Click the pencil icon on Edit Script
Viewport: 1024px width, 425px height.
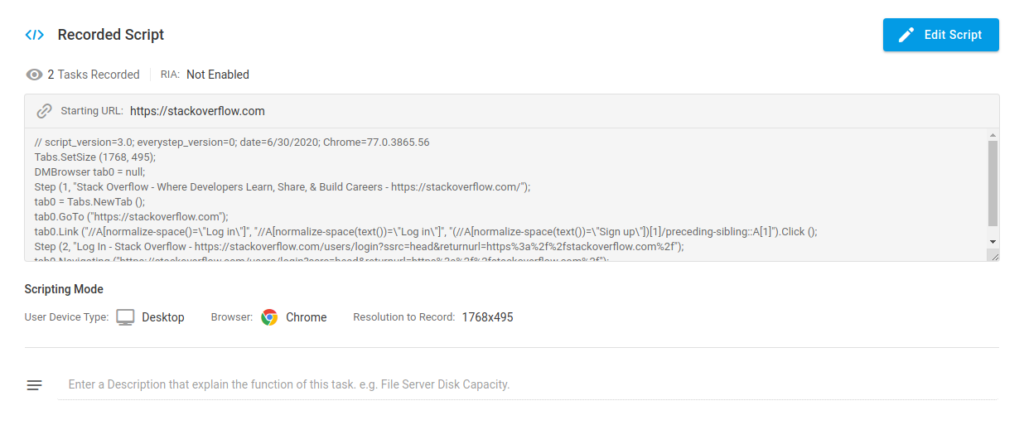tap(906, 35)
